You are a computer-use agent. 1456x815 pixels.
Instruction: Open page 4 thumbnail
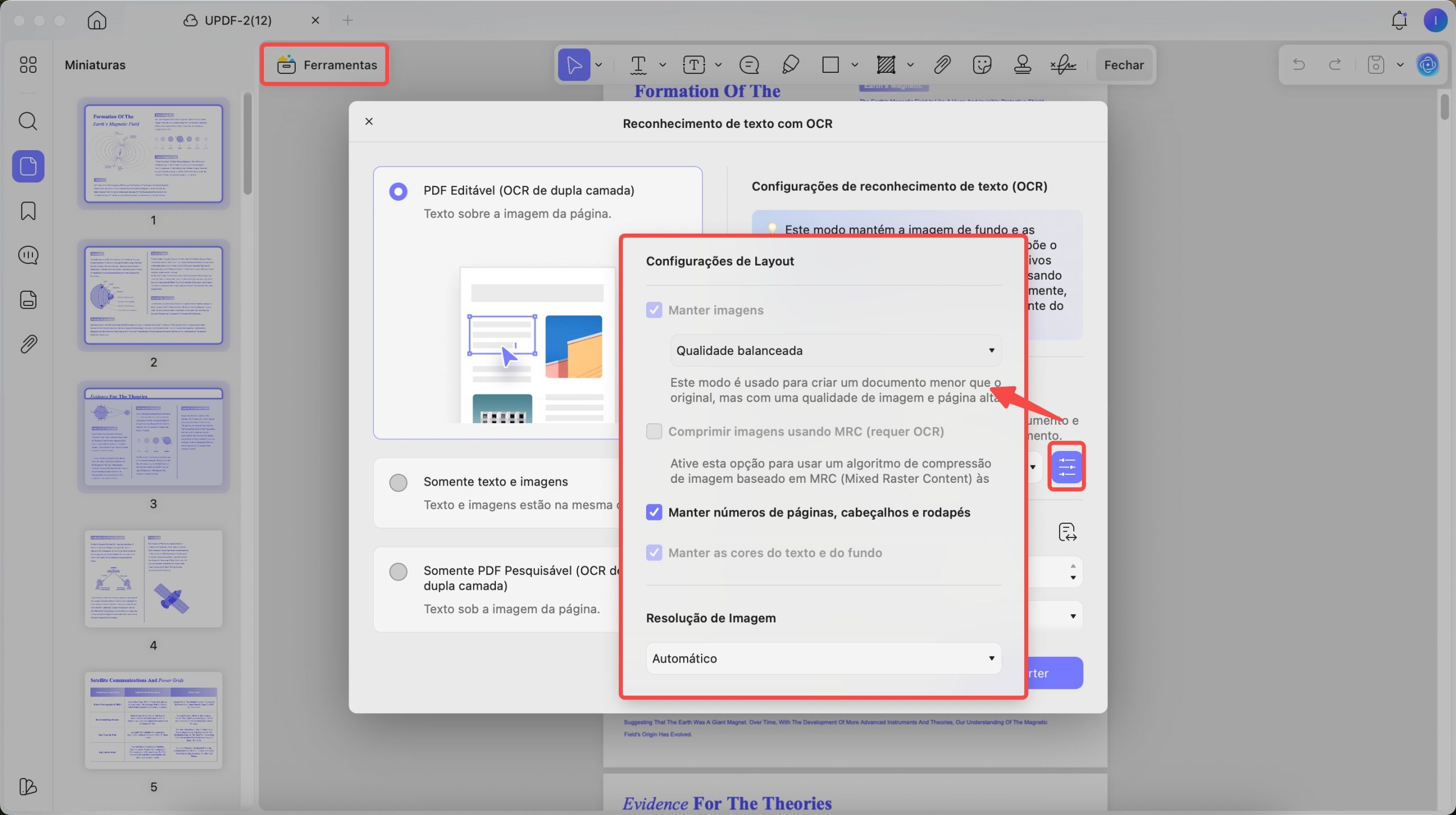pos(154,578)
